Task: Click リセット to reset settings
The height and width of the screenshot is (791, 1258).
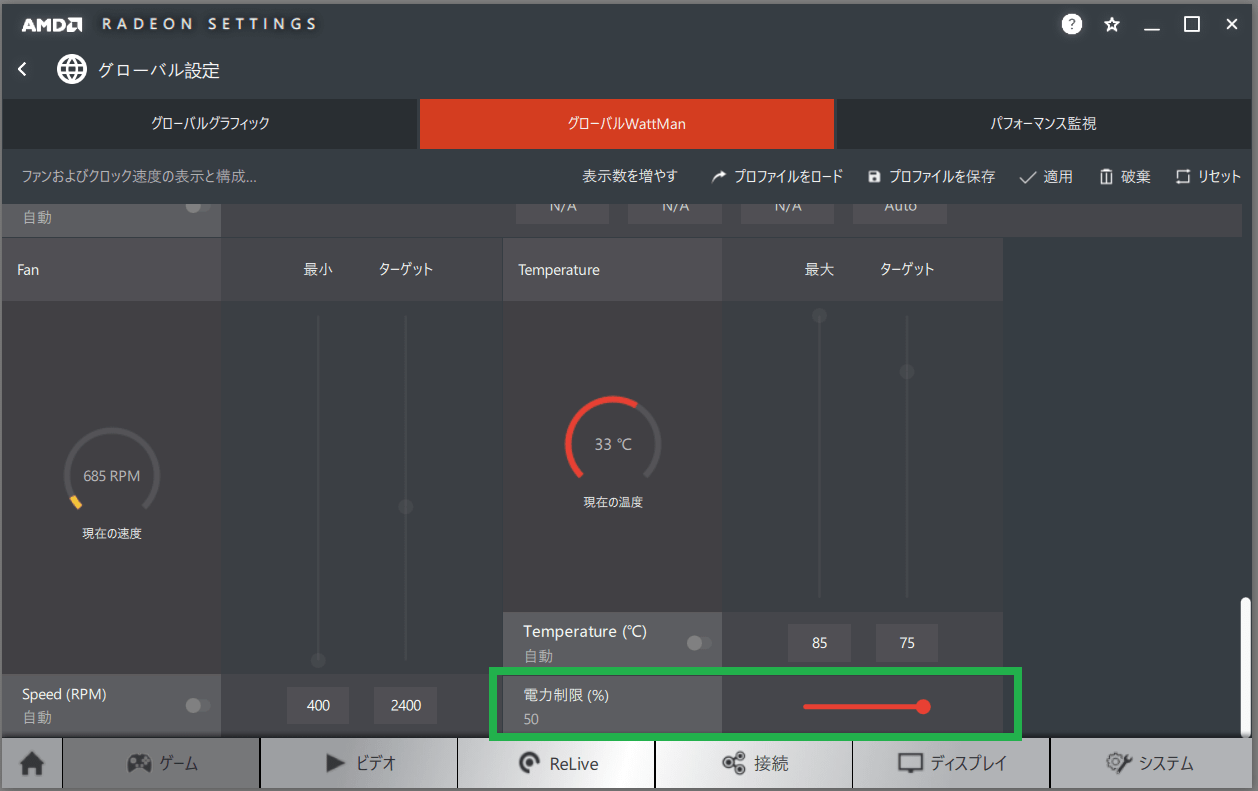Action: coord(1208,176)
